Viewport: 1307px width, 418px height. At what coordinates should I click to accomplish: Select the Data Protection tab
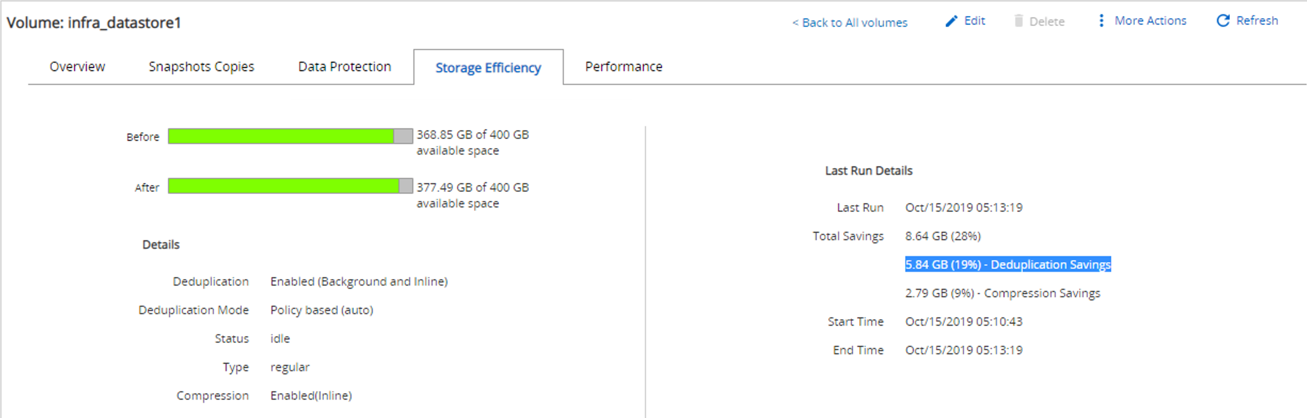344,67
